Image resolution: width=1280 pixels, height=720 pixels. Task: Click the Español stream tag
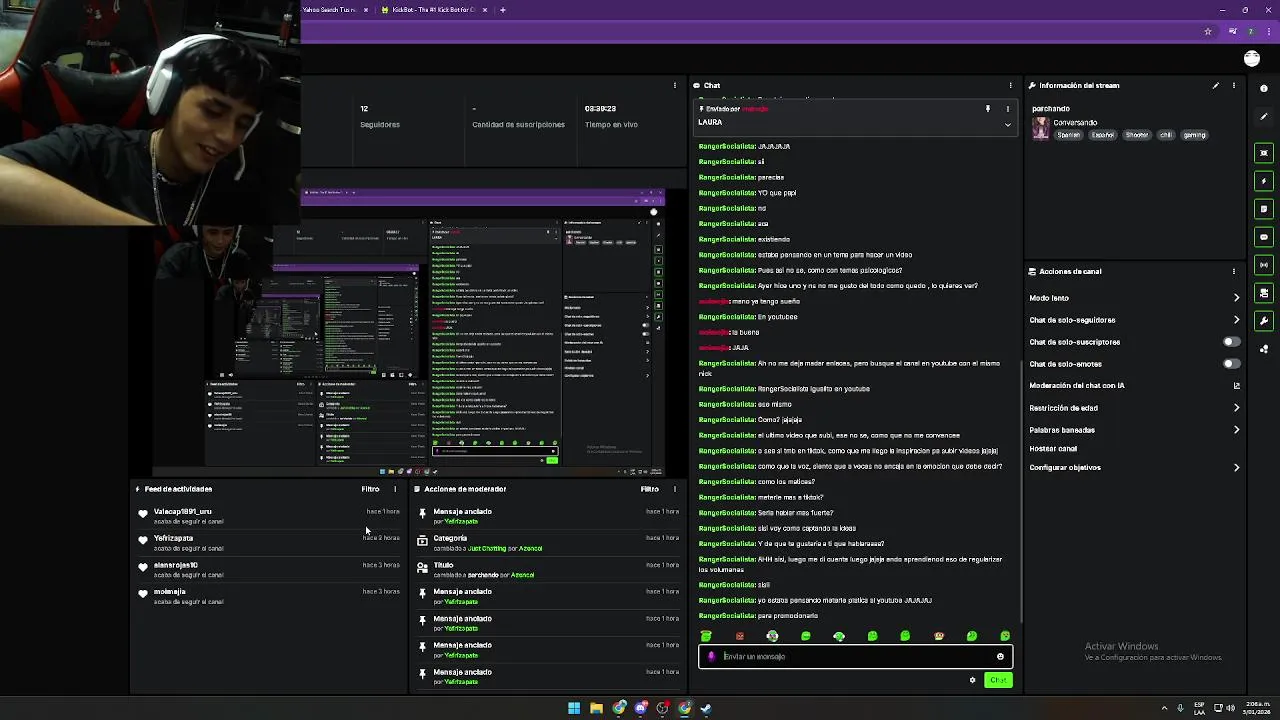click(1103, 135)
